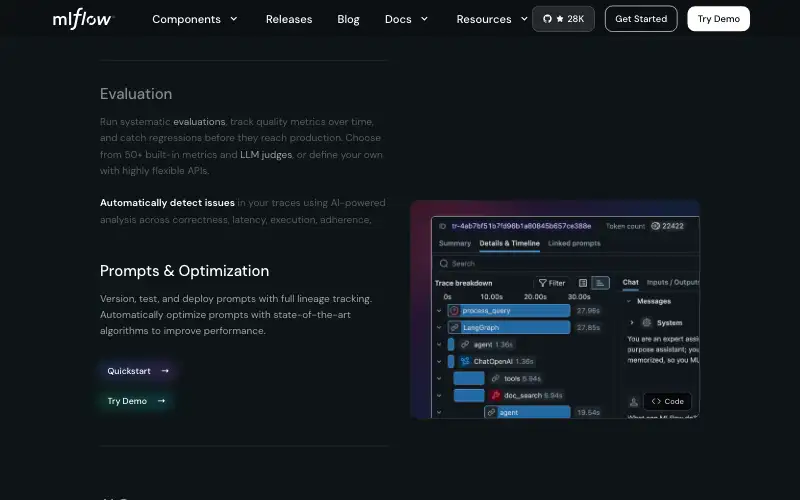Open the GitHub 28K stars link
The image size is (800, 500).
(x=563, y=19)
